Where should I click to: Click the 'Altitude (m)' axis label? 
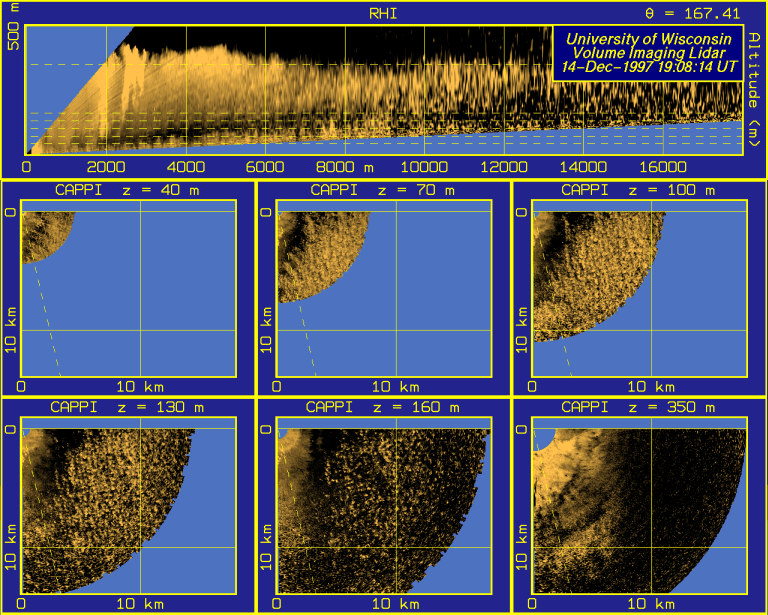coord(753,89)
